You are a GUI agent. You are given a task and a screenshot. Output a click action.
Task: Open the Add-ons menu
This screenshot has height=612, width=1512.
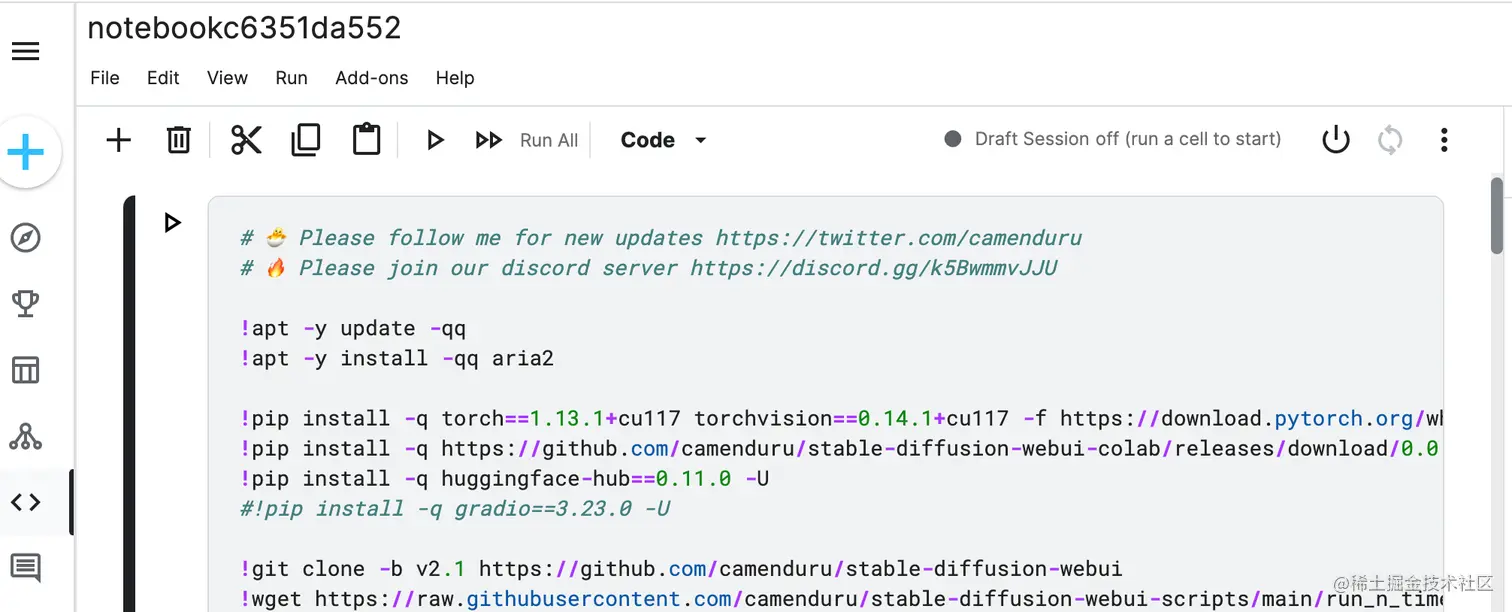click(x=372, y=78)
